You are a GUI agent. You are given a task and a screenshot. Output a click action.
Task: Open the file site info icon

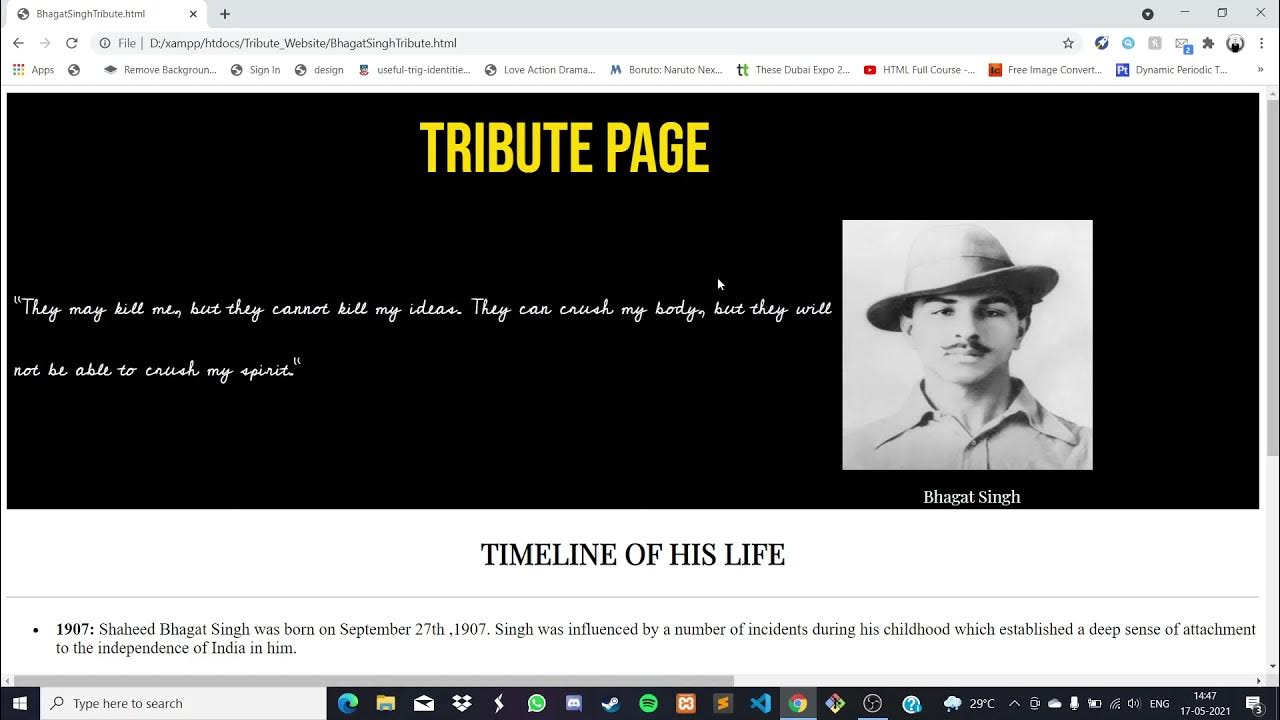click(x=104, y=43)
